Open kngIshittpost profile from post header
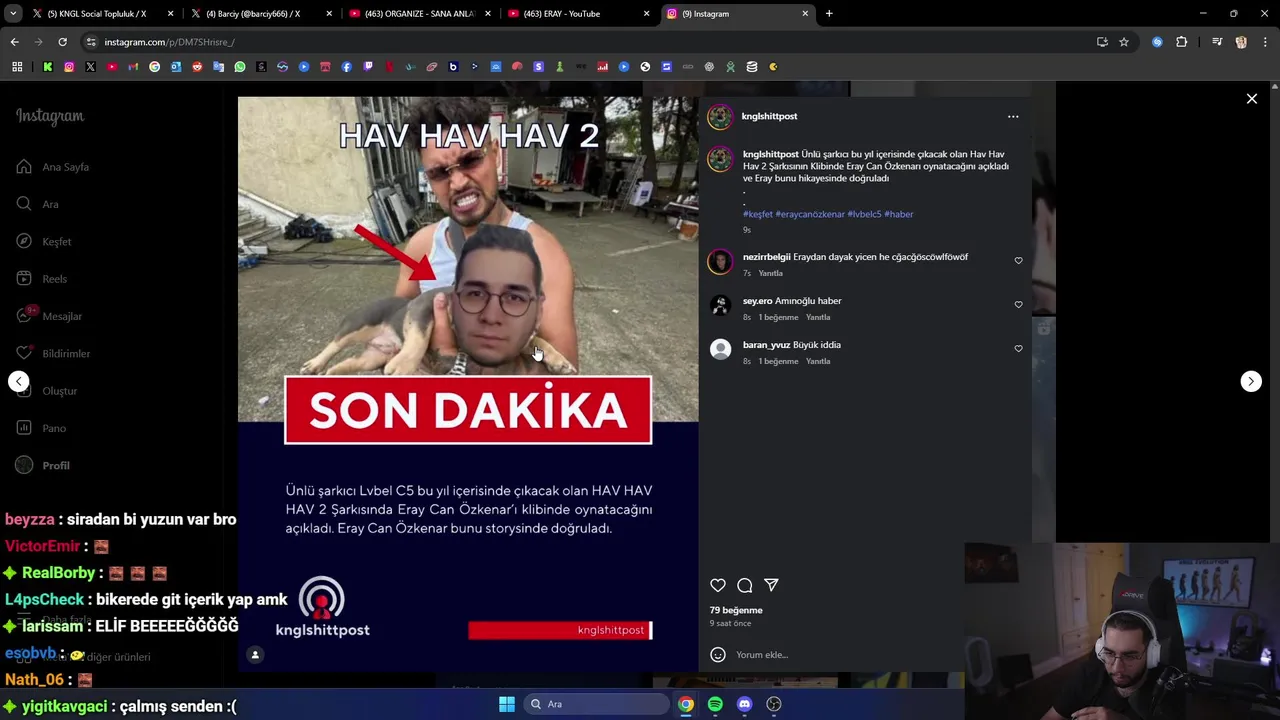 click(x=769, y=116)
